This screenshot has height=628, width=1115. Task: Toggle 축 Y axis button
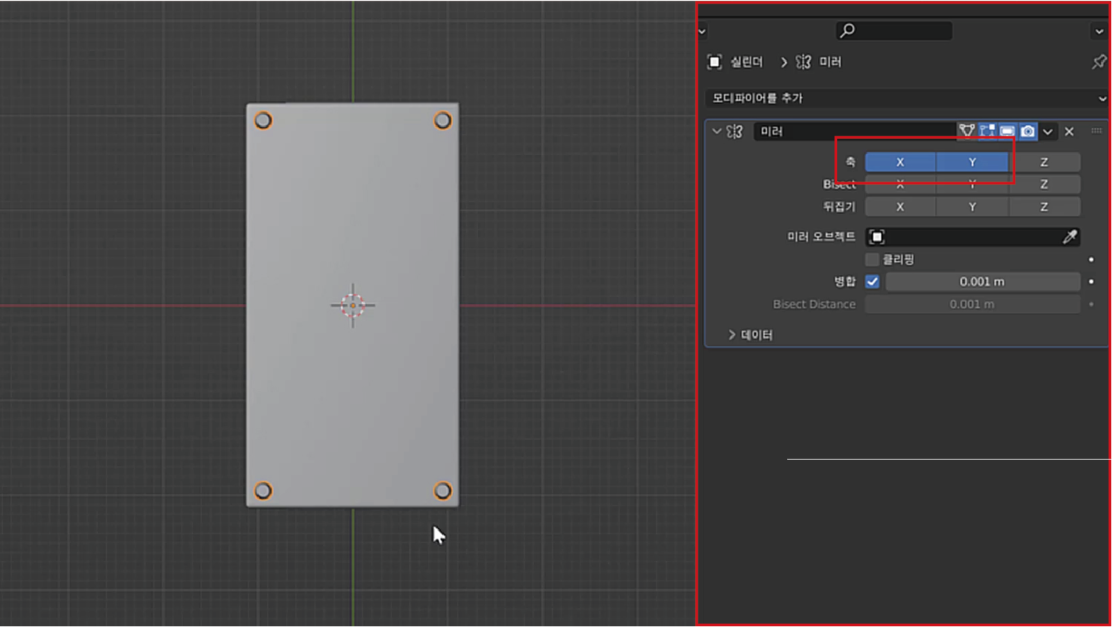click(x=972, y=162)
